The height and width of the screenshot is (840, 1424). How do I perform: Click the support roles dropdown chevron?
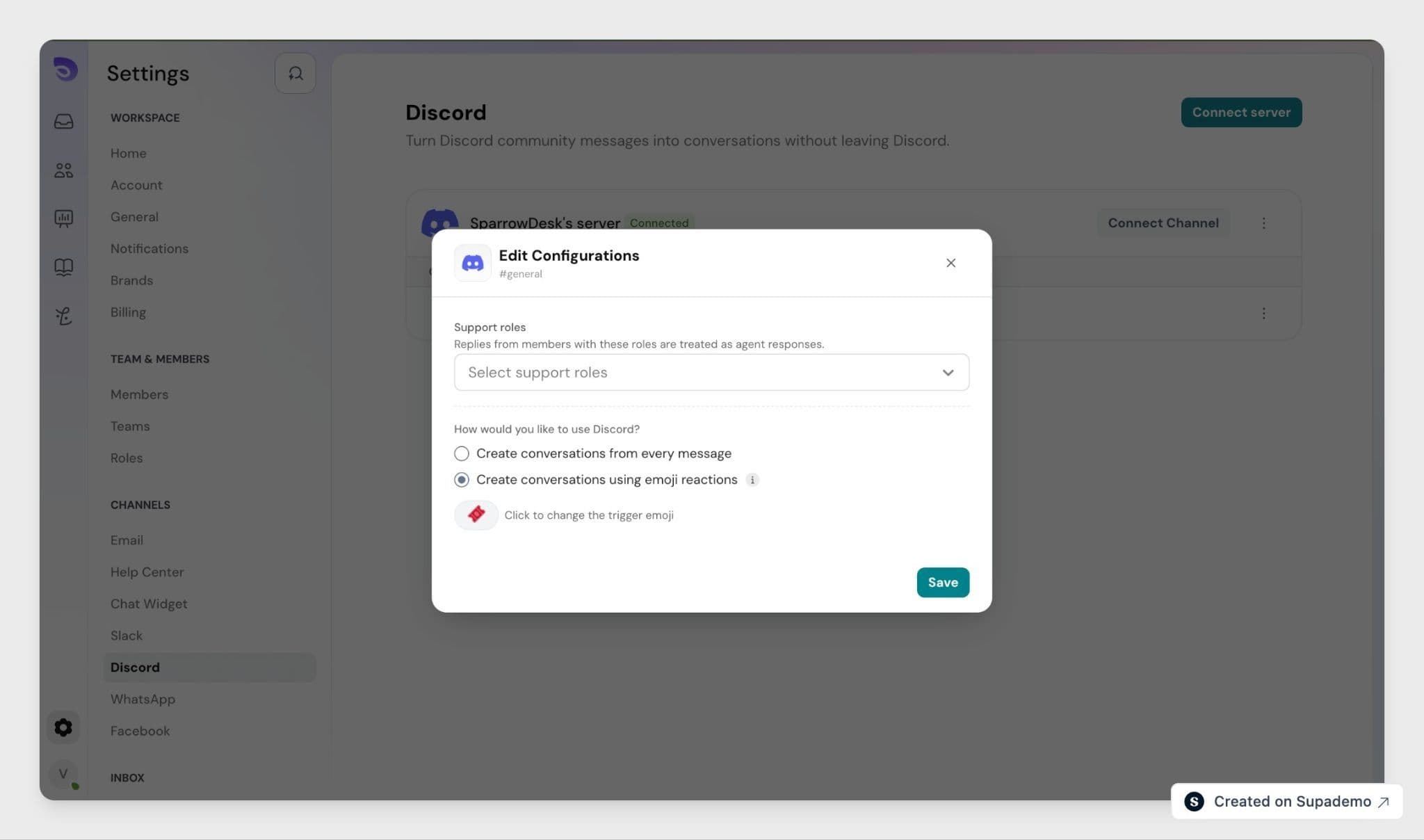(x=948, y=373)
